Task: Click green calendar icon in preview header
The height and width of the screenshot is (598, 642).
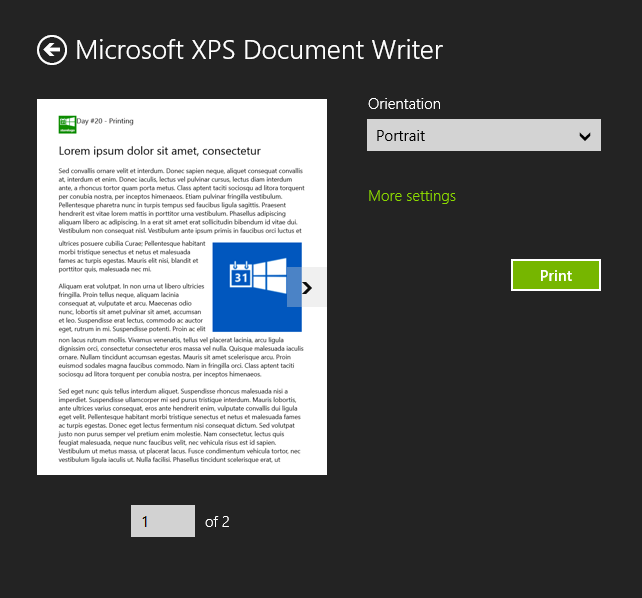Action: click(68, 123)
